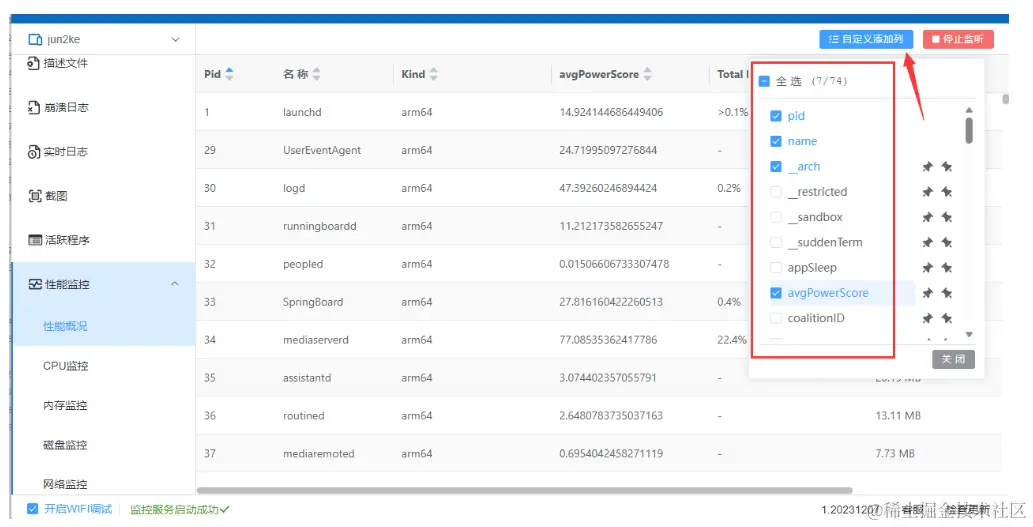Click the sort arrows on 名称 column
The height and width of the screenshot is (527, 1033).
(316, 74)
